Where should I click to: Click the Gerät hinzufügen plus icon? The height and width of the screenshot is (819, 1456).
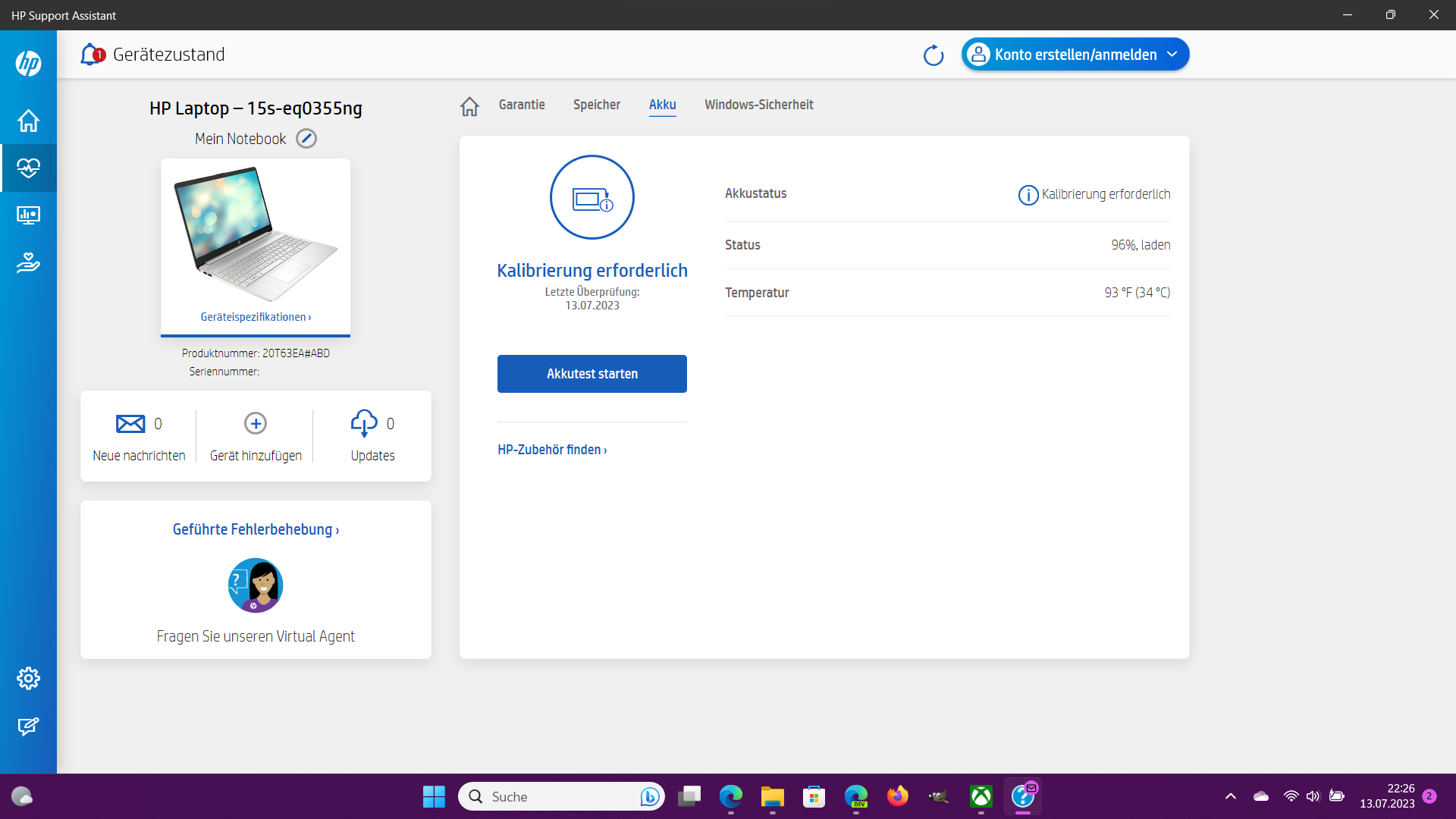click(x=256, y=423)
